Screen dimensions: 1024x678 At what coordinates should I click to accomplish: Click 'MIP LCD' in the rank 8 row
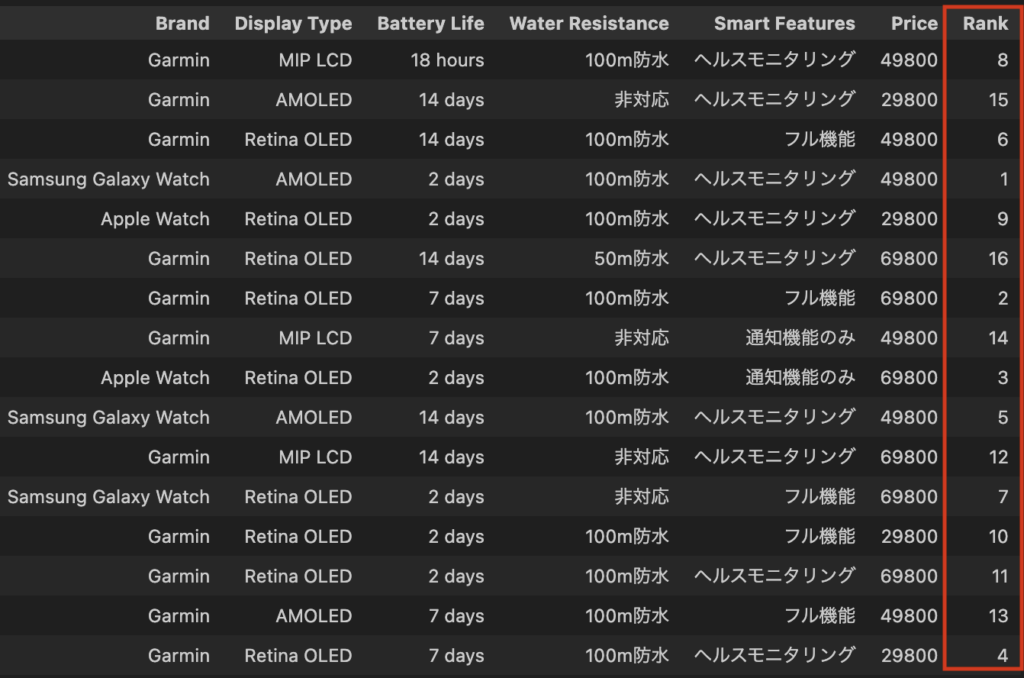[315, 60]
